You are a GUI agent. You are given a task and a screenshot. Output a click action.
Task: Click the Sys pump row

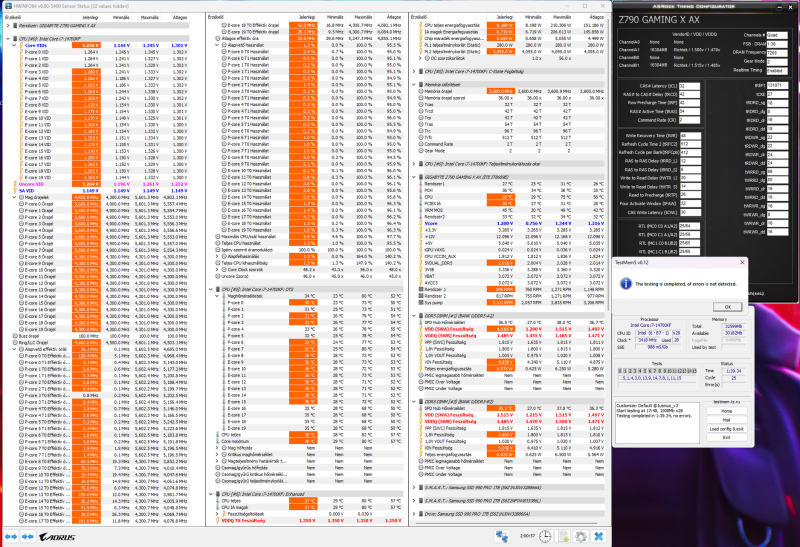point(509,303)
